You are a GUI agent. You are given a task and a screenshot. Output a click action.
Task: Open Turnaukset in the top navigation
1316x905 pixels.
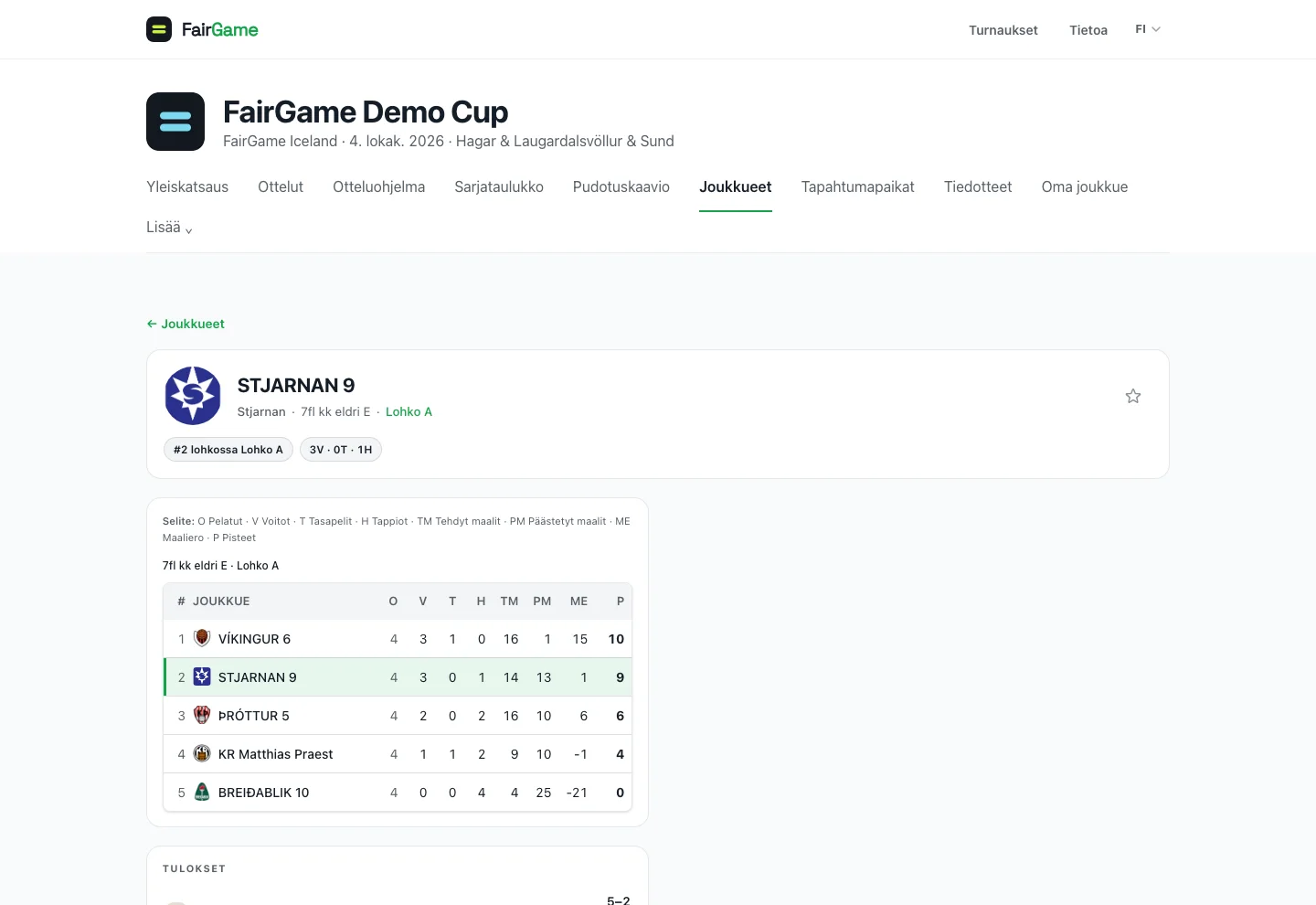[1003, 30]
